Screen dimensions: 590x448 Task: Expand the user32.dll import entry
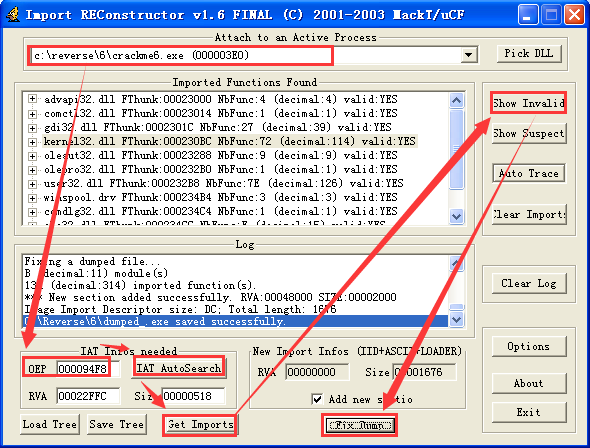[32, 184]
